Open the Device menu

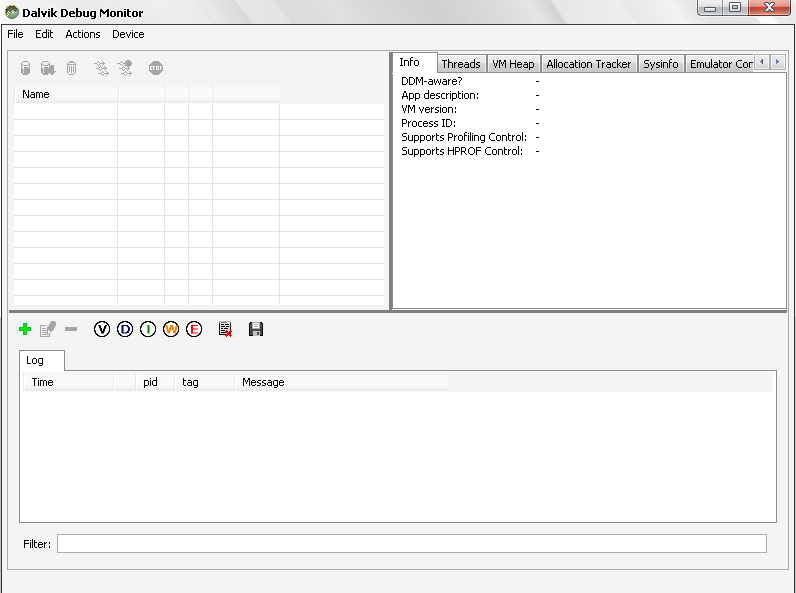[x=128, y=34]
